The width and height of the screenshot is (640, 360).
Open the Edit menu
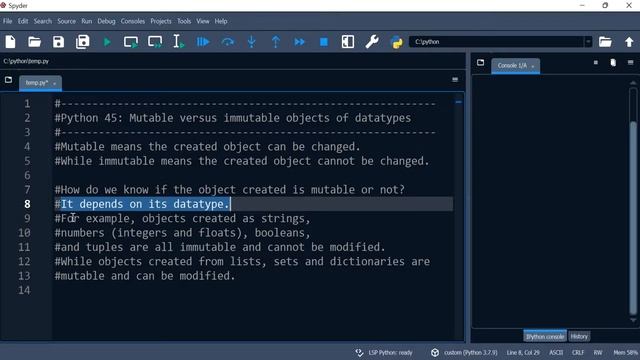(23, 21)
